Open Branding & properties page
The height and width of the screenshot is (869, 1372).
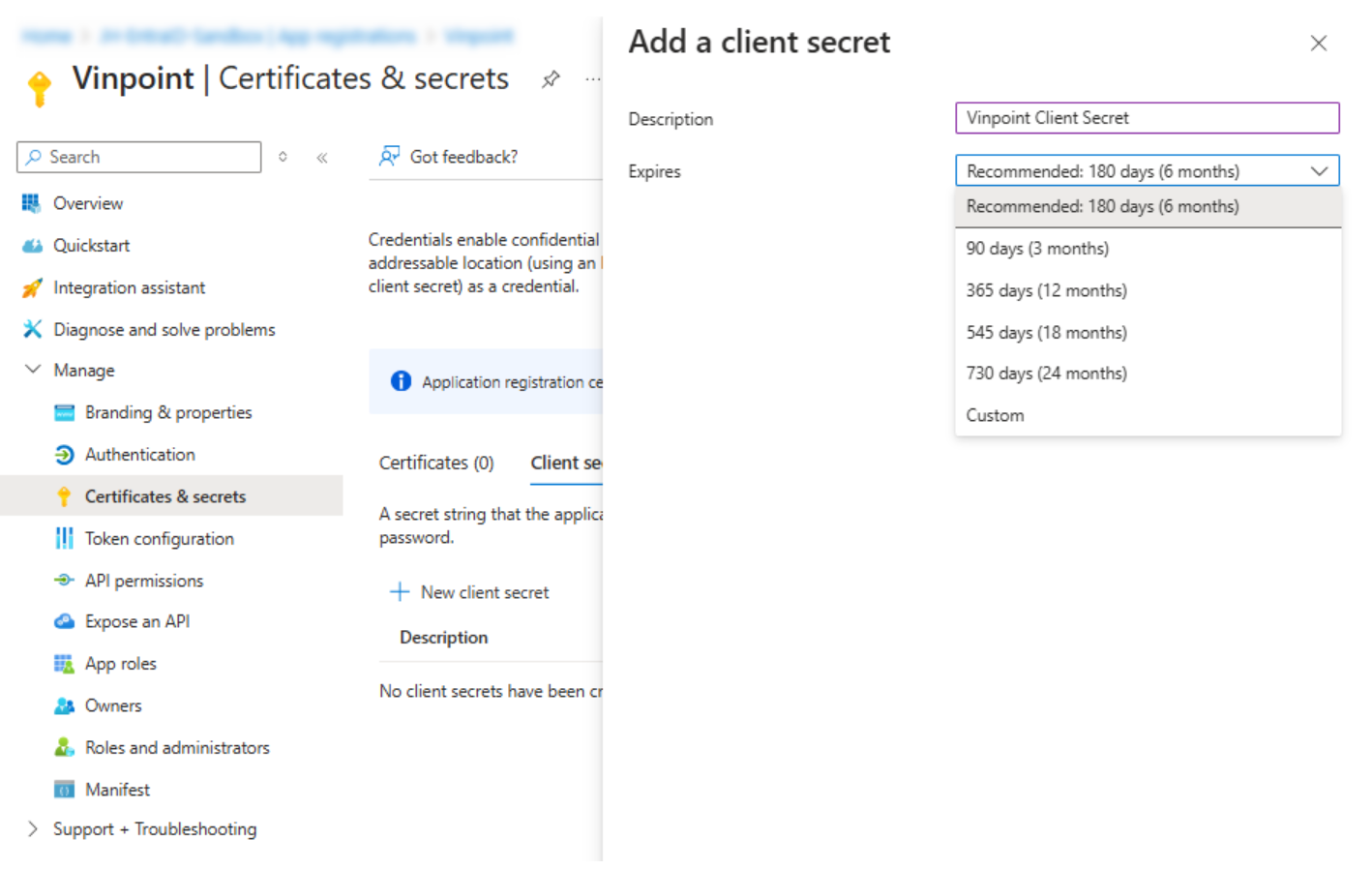pos(168,412)
